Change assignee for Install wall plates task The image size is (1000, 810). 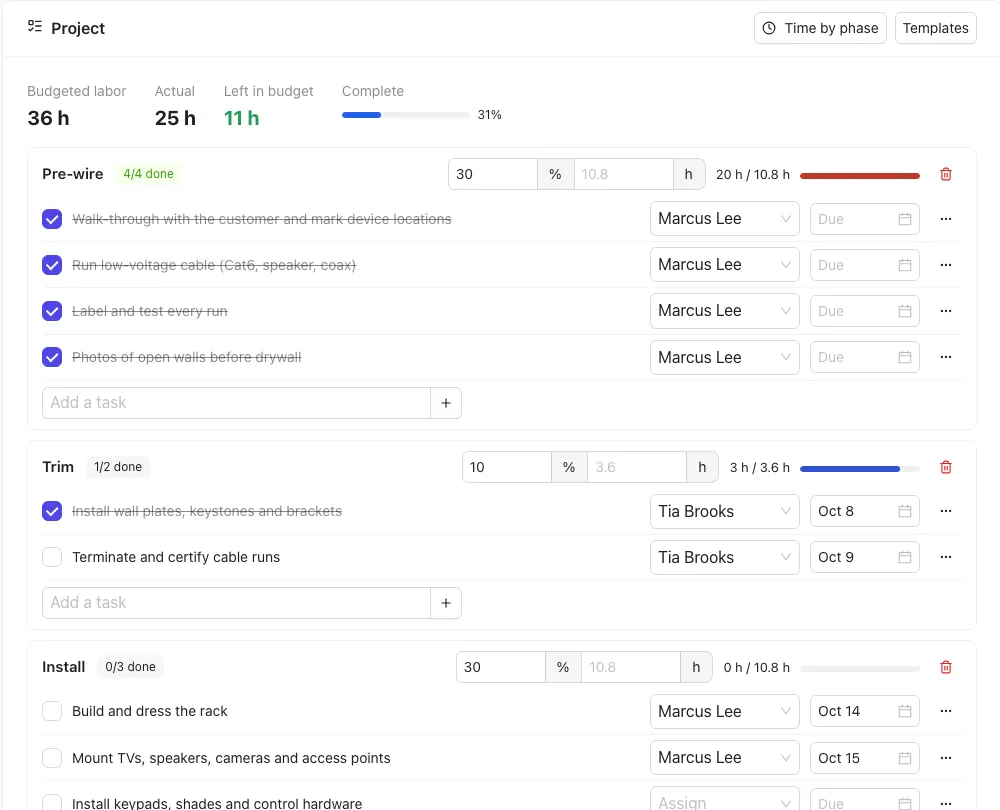click(724, 511)
